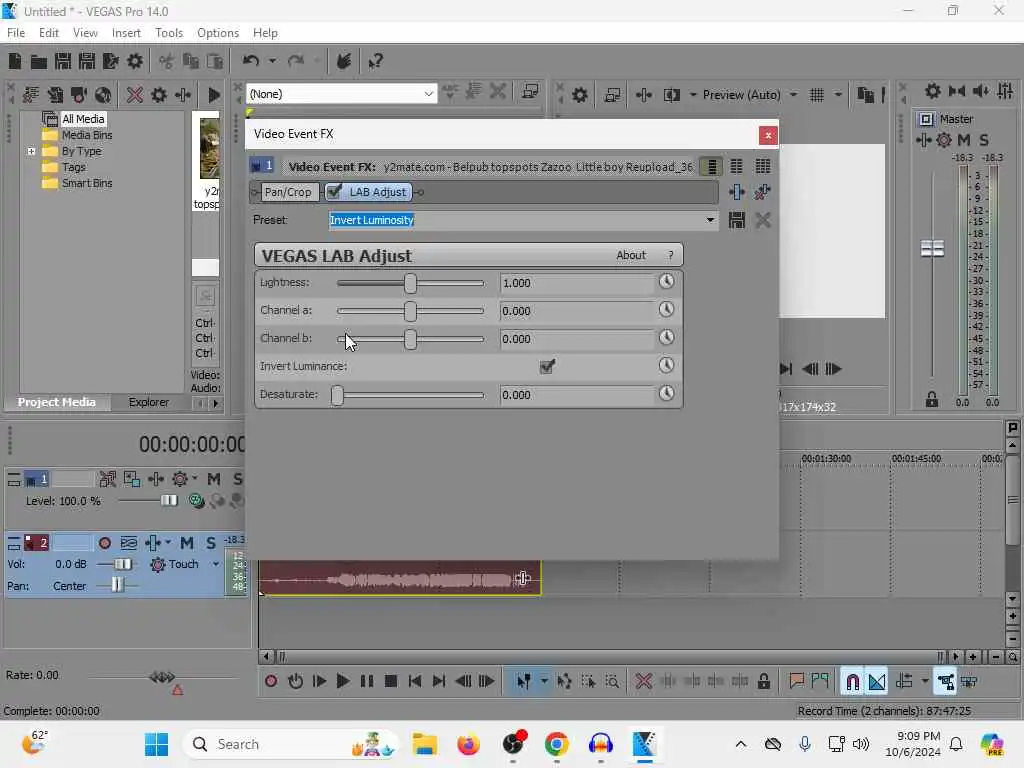Image resolution: width=1024 pixels, height=768 pixels.
Task: Click the Open folder icon in main toolbar
Action: click(x=39, y=61)
